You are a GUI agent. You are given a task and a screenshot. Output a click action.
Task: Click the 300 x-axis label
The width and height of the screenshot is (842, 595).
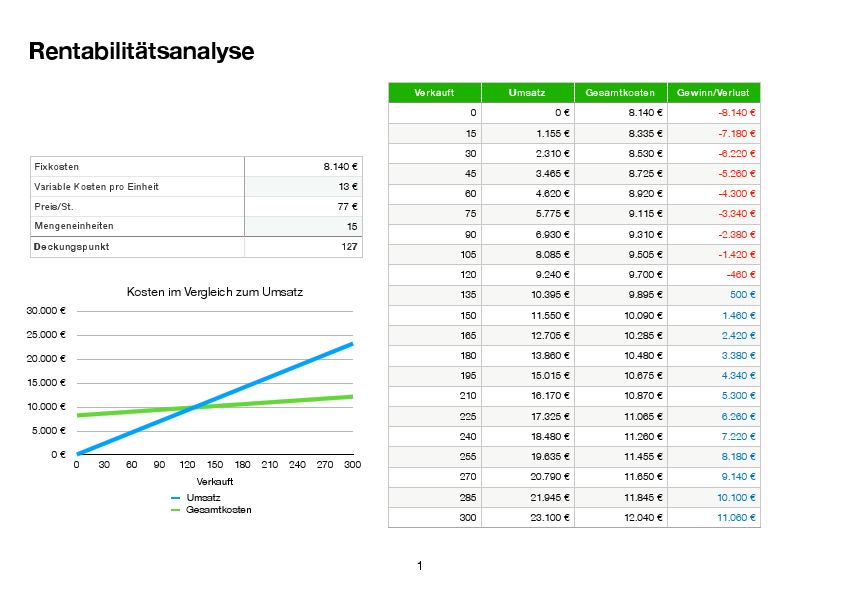point(352,465)
